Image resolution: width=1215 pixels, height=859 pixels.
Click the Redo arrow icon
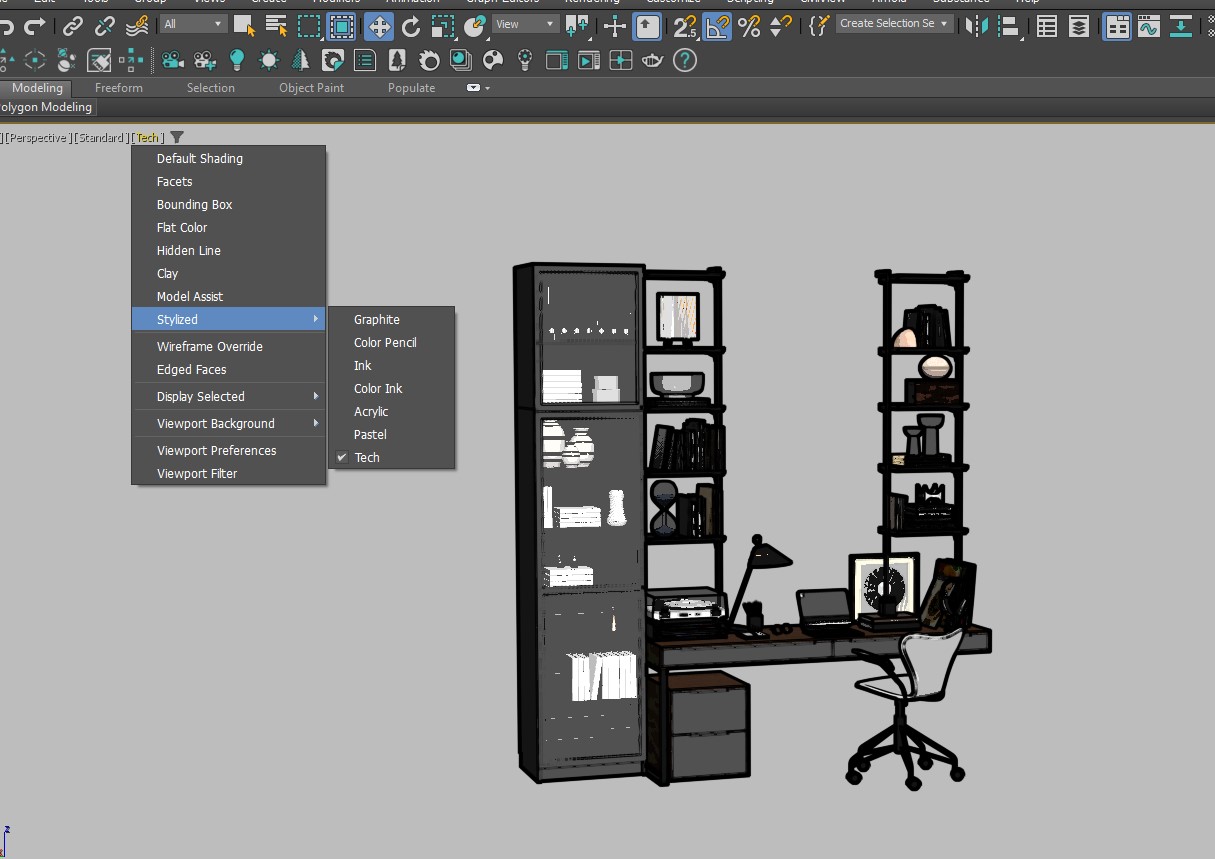click(x=35, y=26)
